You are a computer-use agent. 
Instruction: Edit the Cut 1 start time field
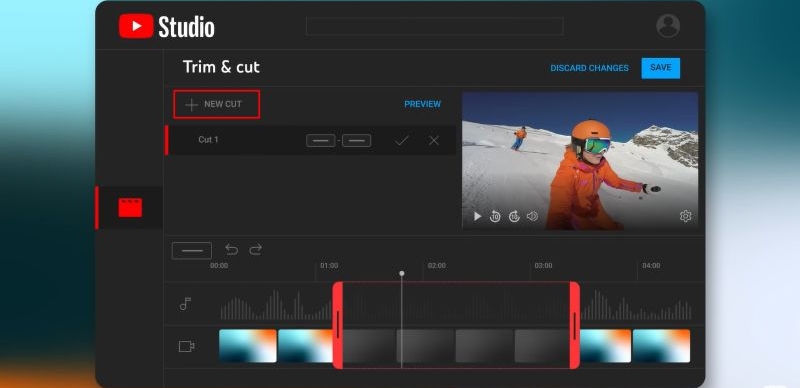coord(320,140)
